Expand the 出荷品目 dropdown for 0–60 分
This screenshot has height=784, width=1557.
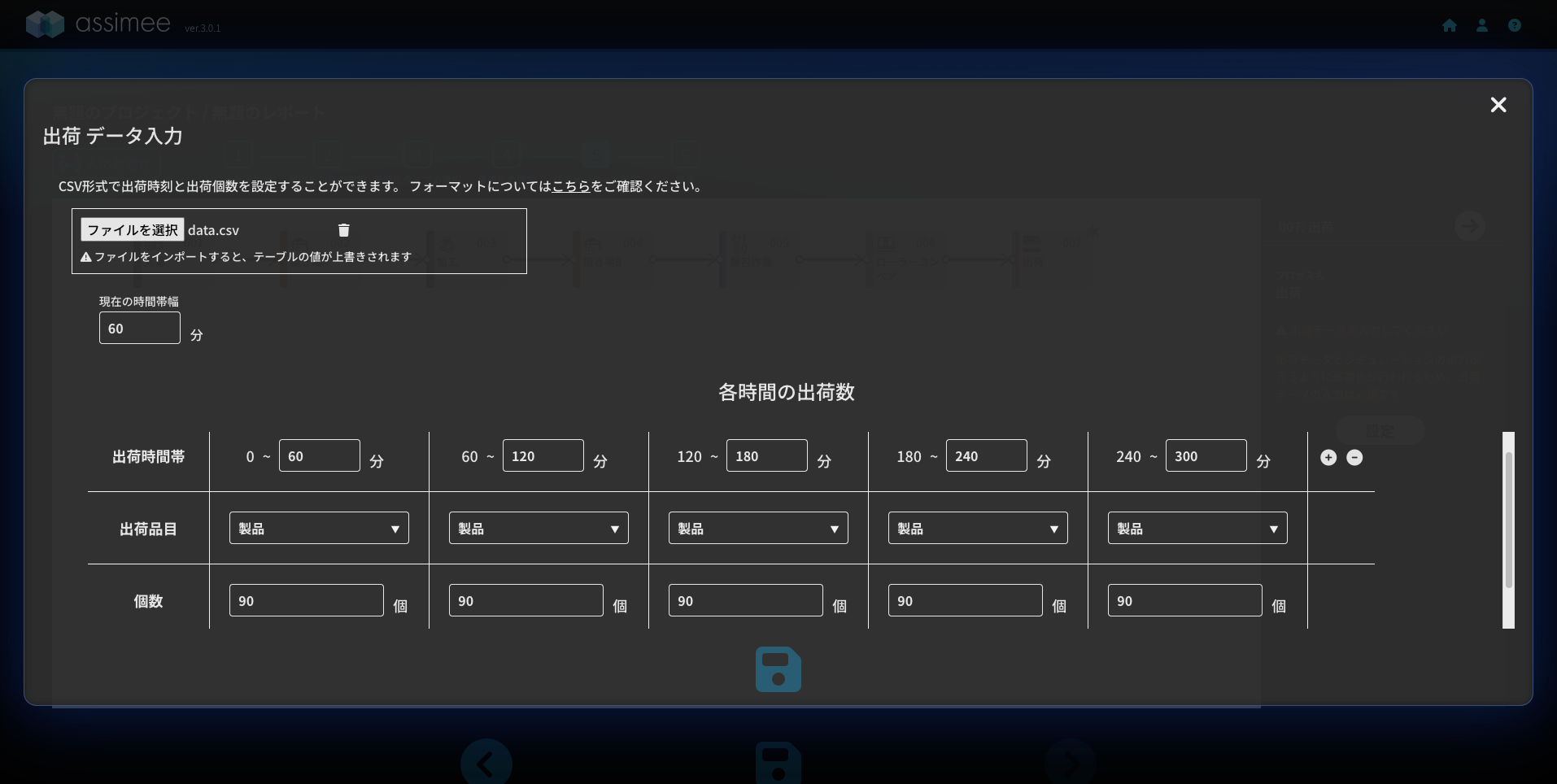[319, 529]
